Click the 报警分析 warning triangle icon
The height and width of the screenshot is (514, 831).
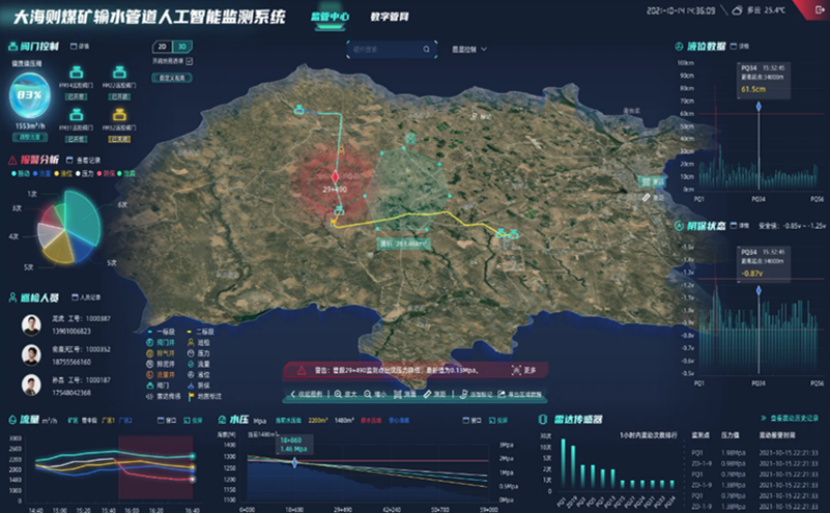[13, 159]
